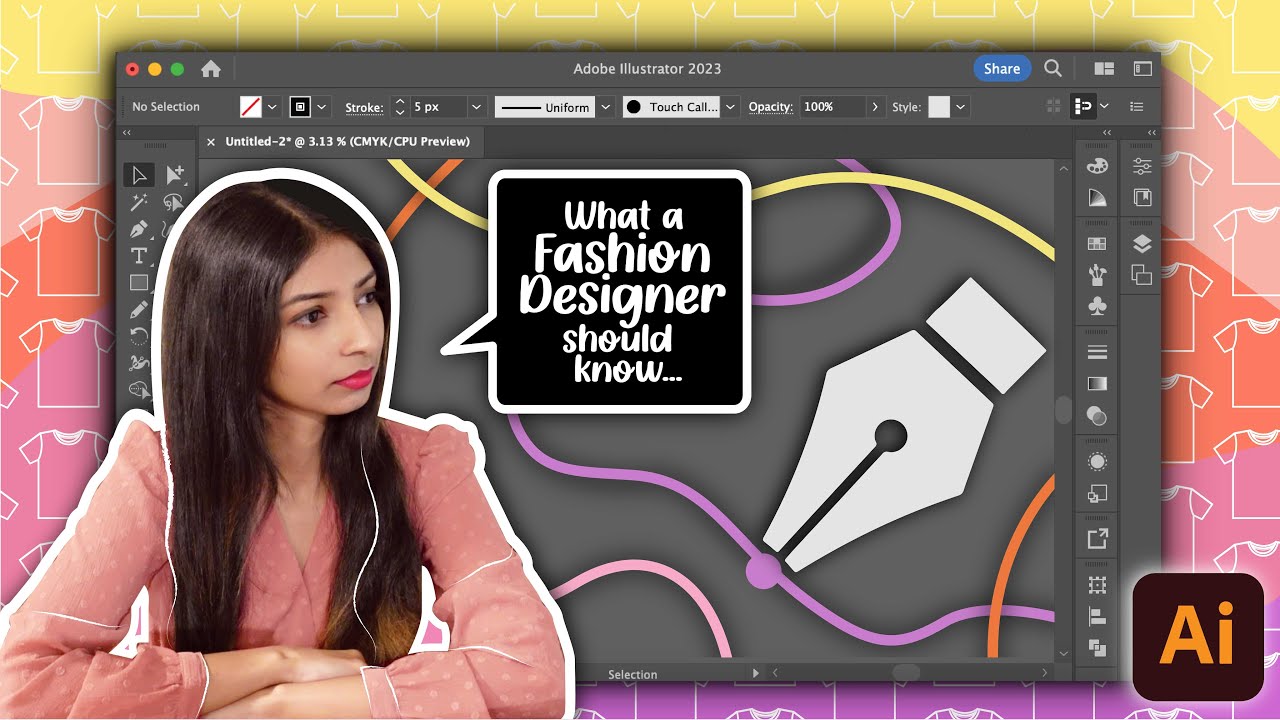
Task: Click the Align to Pixel Grid icon
Action: 1053,106
